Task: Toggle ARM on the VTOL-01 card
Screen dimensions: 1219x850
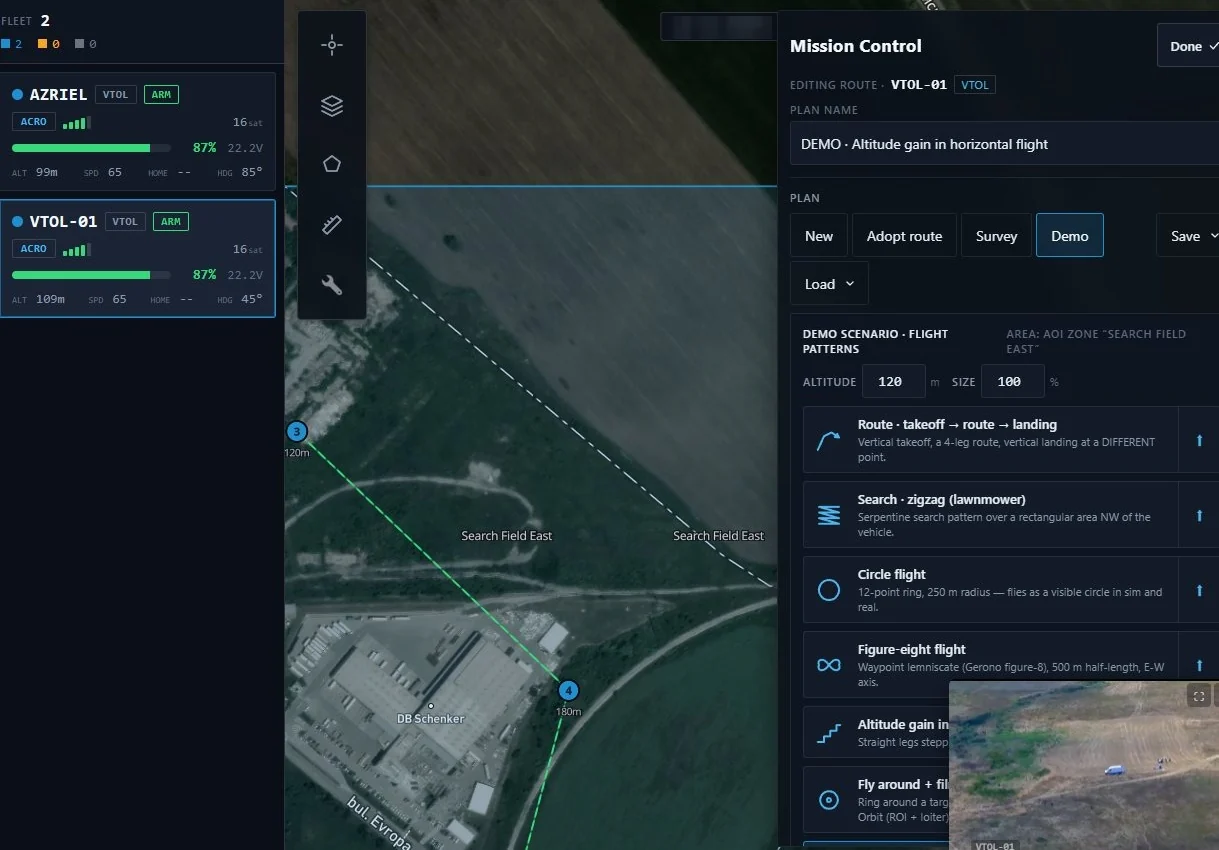Action: click(x=171, y=222)
